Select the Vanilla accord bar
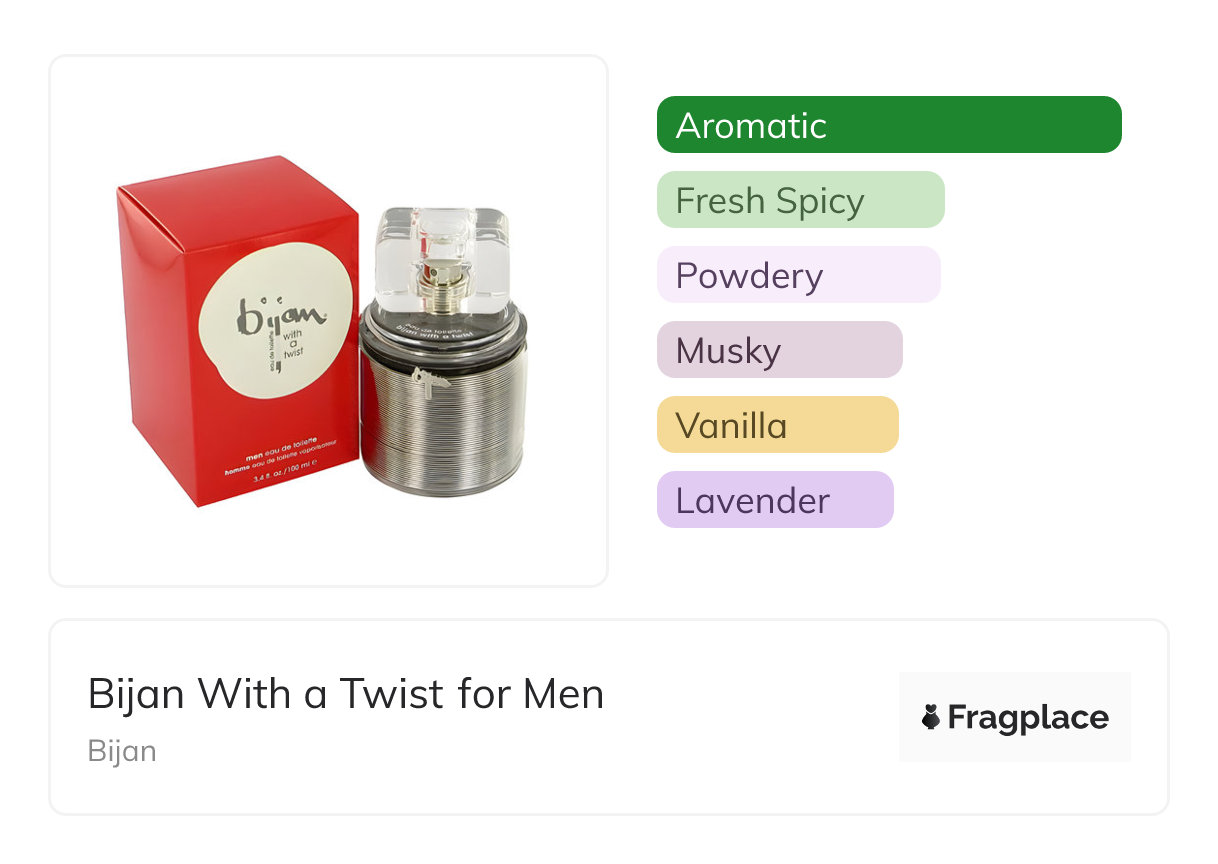 tap(778, 425)
